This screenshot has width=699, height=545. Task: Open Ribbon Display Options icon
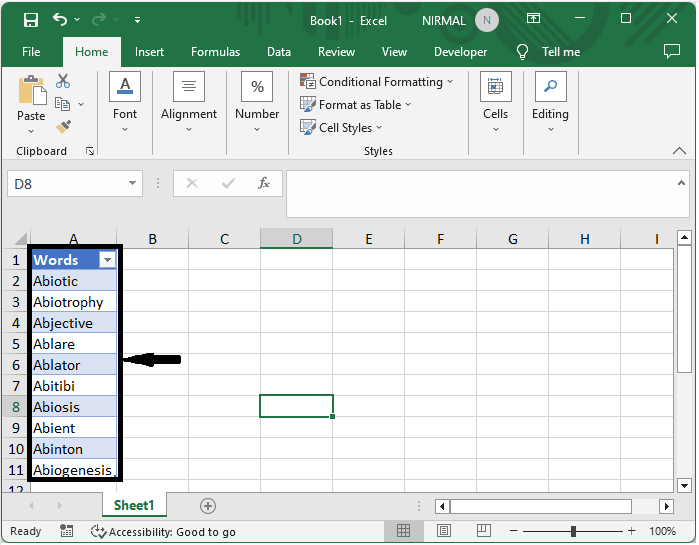(x=533, y=19)
